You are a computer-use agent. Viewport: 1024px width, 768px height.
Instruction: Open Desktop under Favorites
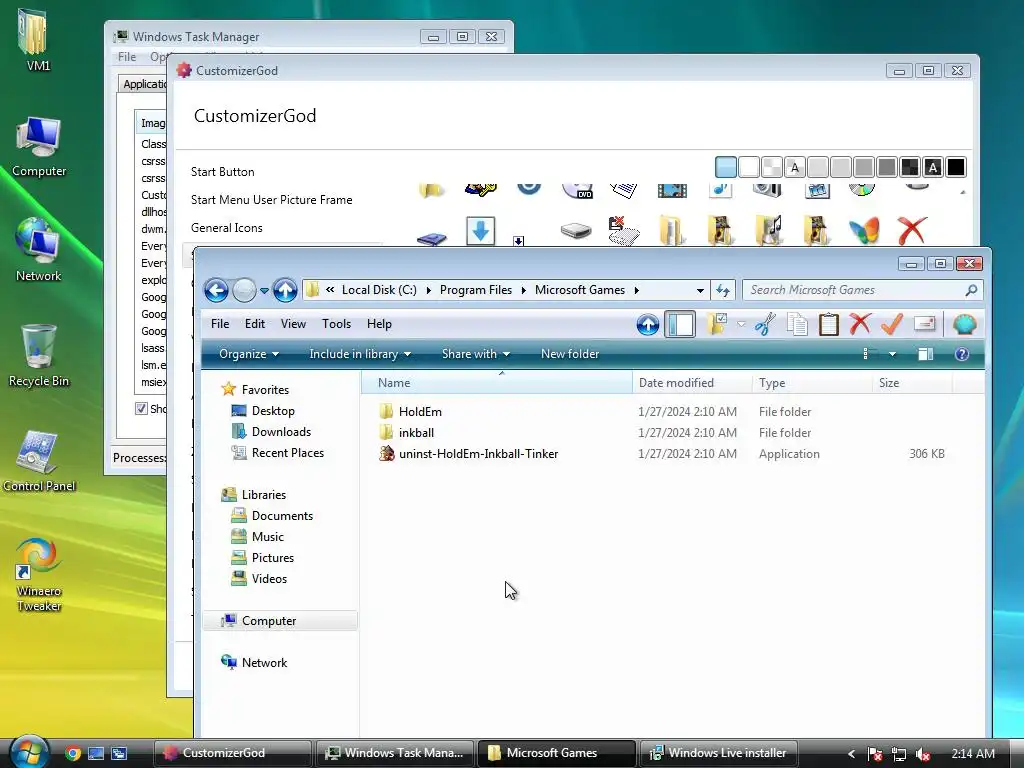[273, 411]
